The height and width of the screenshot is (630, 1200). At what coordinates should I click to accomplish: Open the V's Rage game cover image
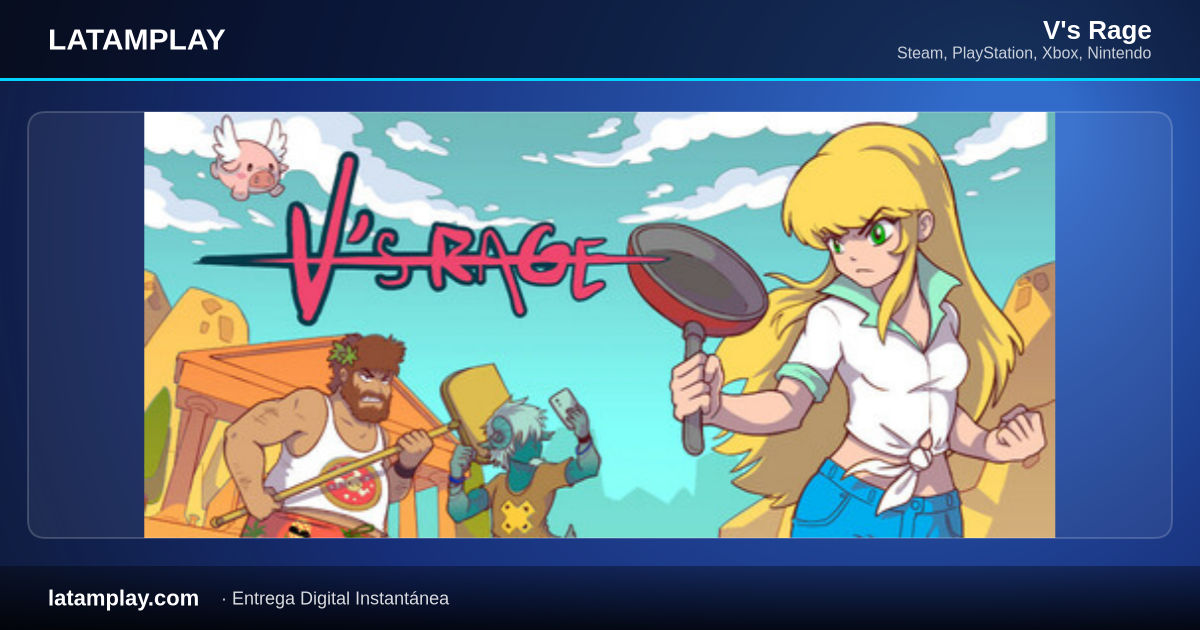tap(600, 325)
